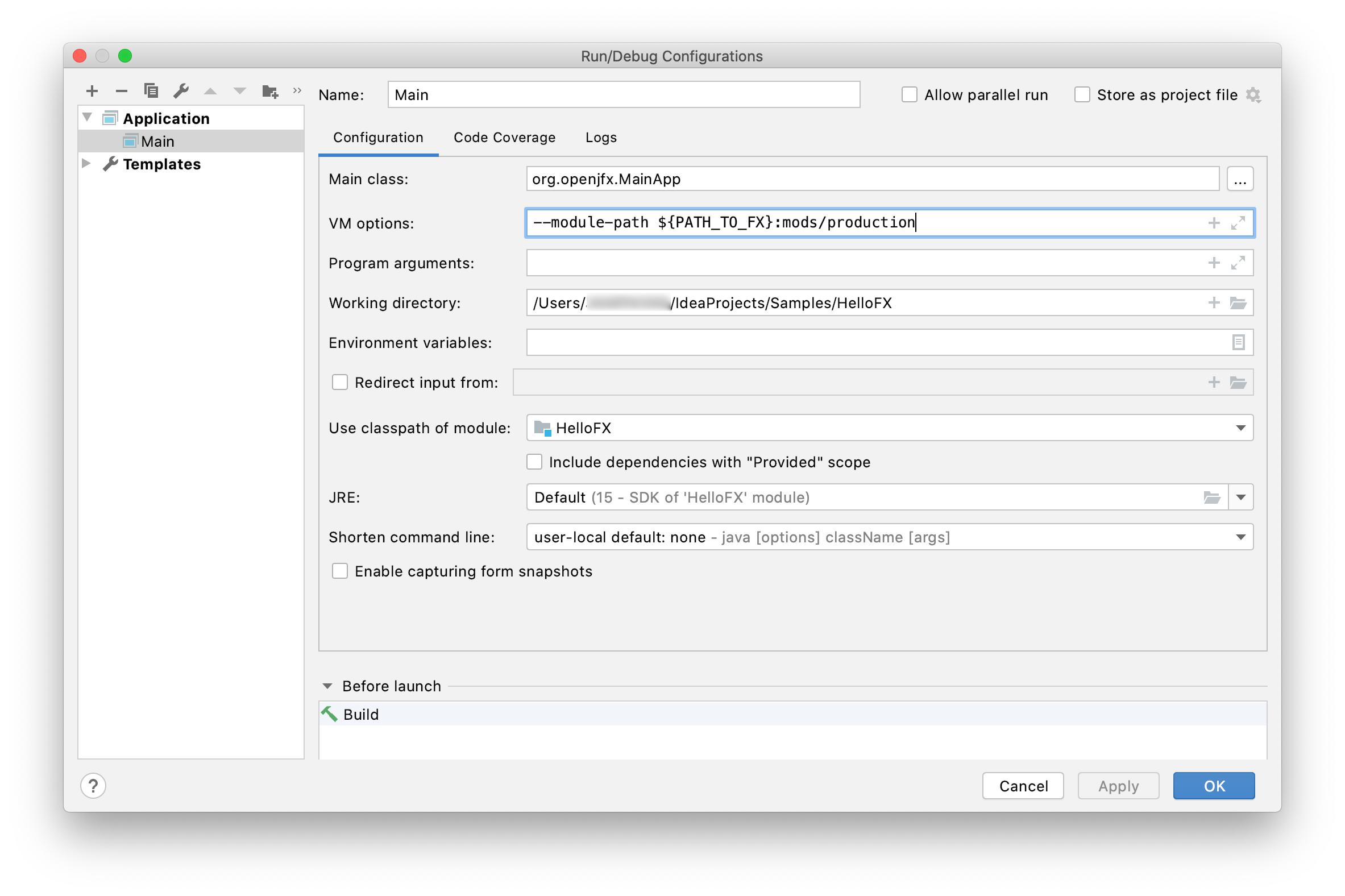Open the Logs tab

[x=600, y=138]
